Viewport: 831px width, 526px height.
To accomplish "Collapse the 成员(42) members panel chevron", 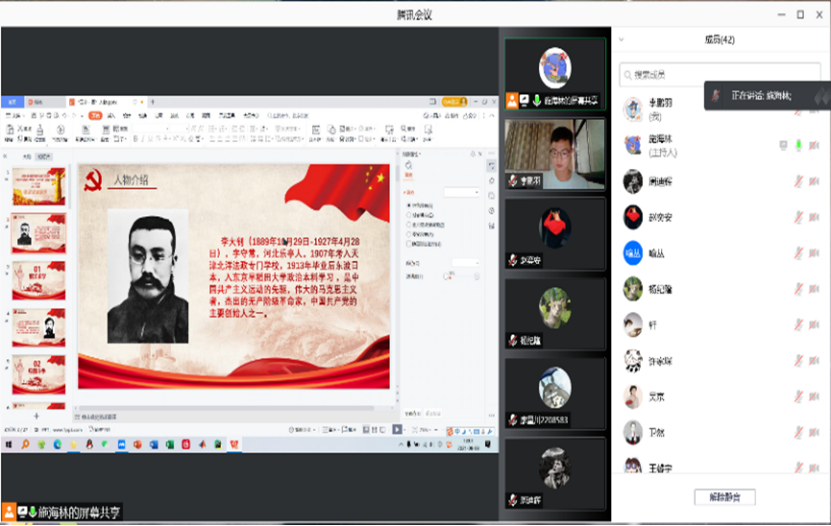I will tap(621, 40).
